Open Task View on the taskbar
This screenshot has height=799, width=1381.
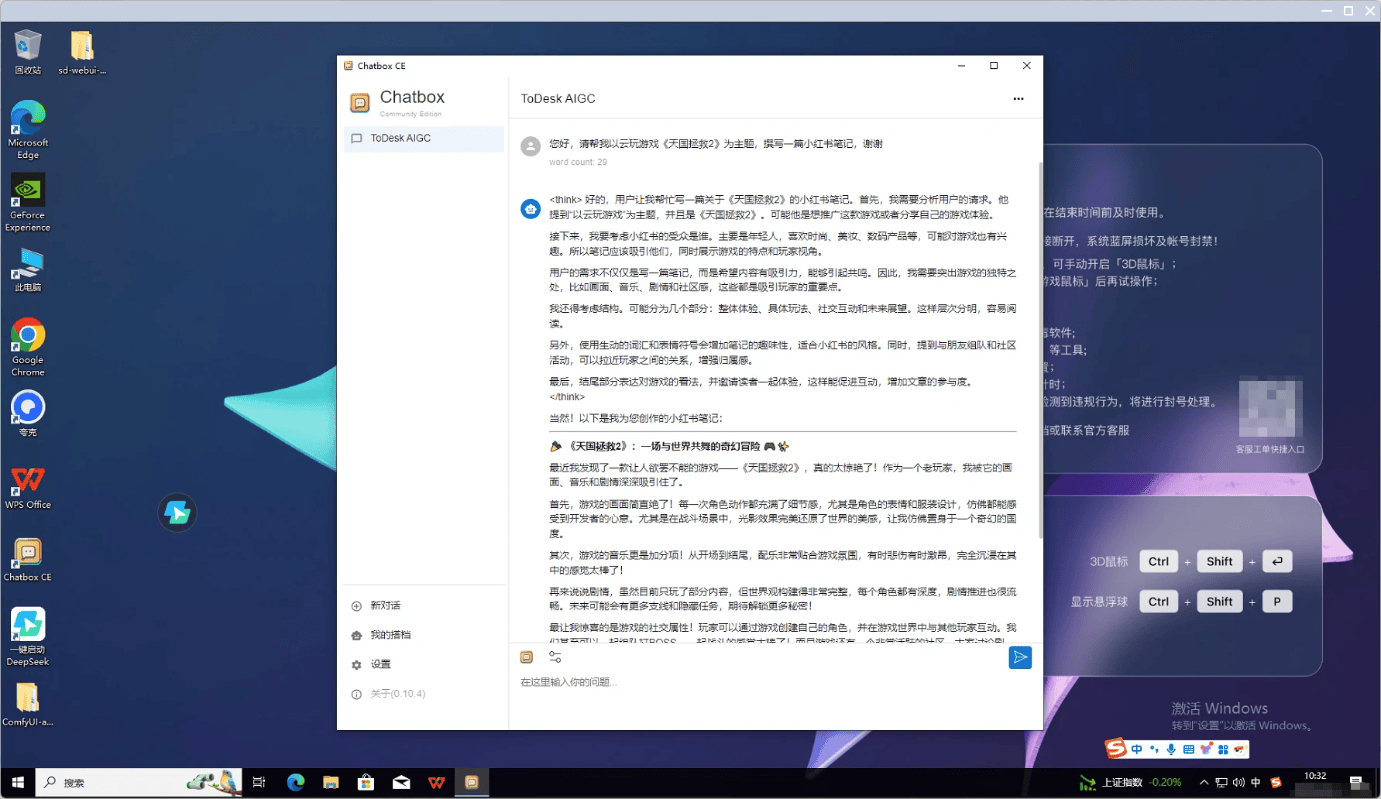260,782
